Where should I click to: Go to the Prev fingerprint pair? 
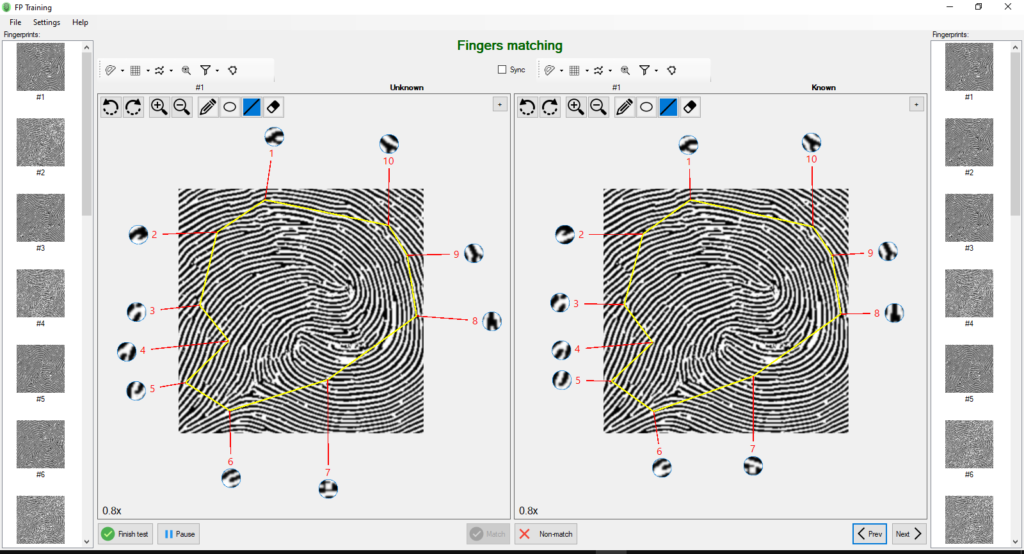[870, 534]
